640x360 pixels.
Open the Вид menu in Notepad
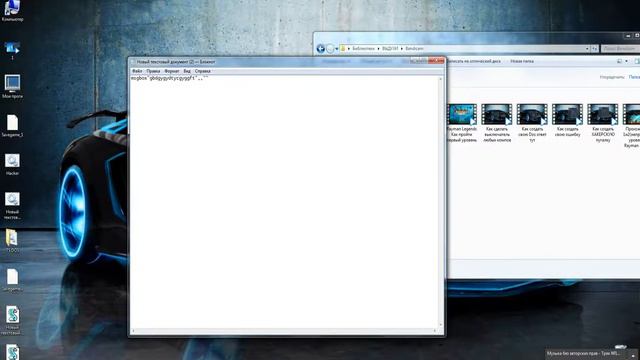(x=187, y=71)
